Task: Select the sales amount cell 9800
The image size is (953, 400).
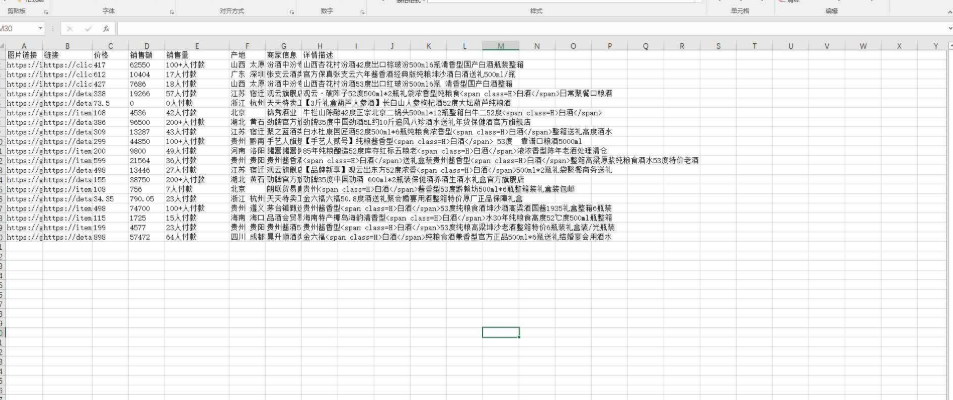Action: [146, 151]
